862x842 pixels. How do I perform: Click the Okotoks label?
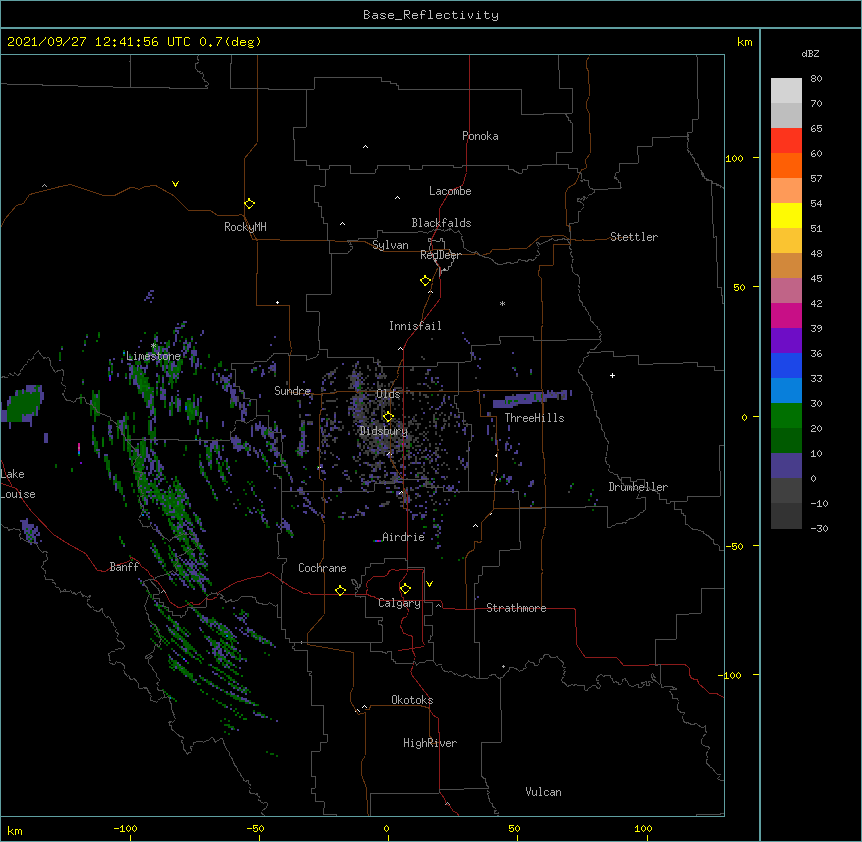coord(412,700)
